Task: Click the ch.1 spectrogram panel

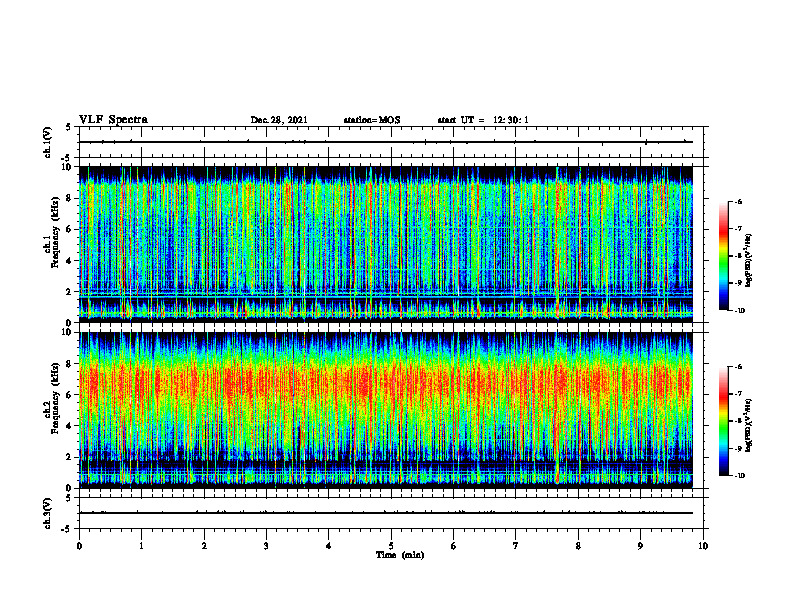Action: click(385, 244)
